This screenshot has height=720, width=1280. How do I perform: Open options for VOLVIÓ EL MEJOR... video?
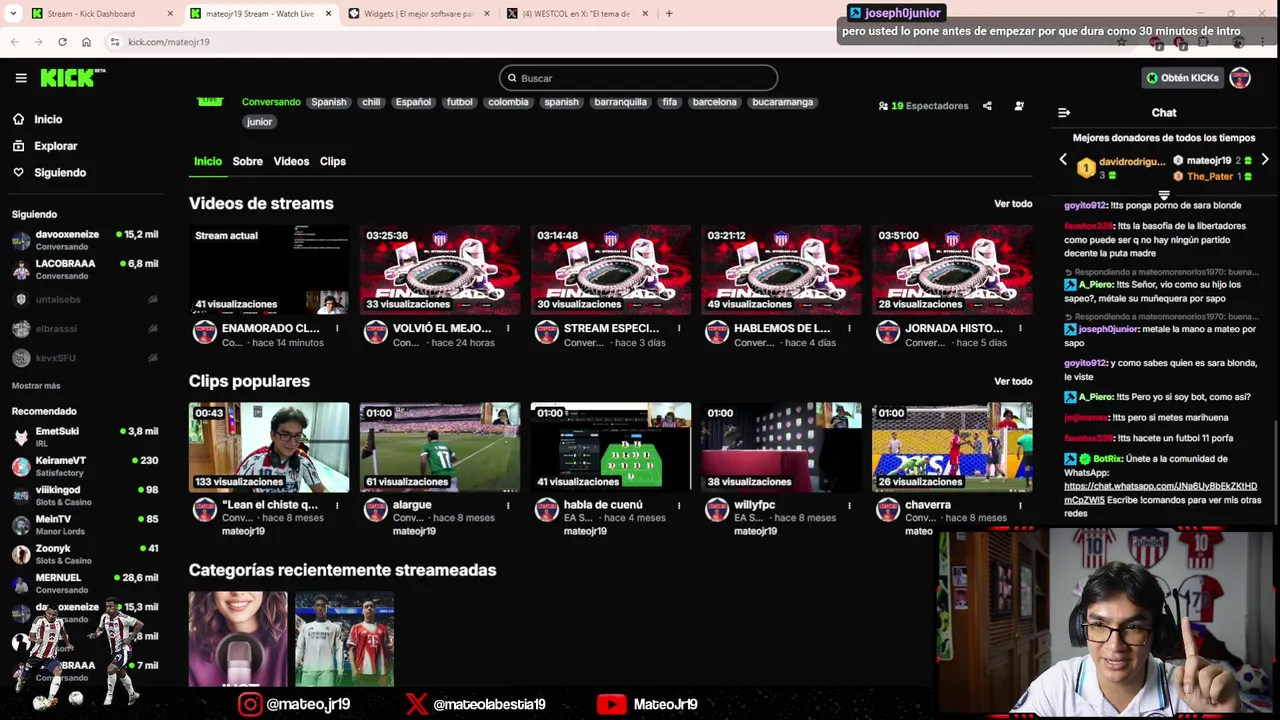(x=508, y=328)
